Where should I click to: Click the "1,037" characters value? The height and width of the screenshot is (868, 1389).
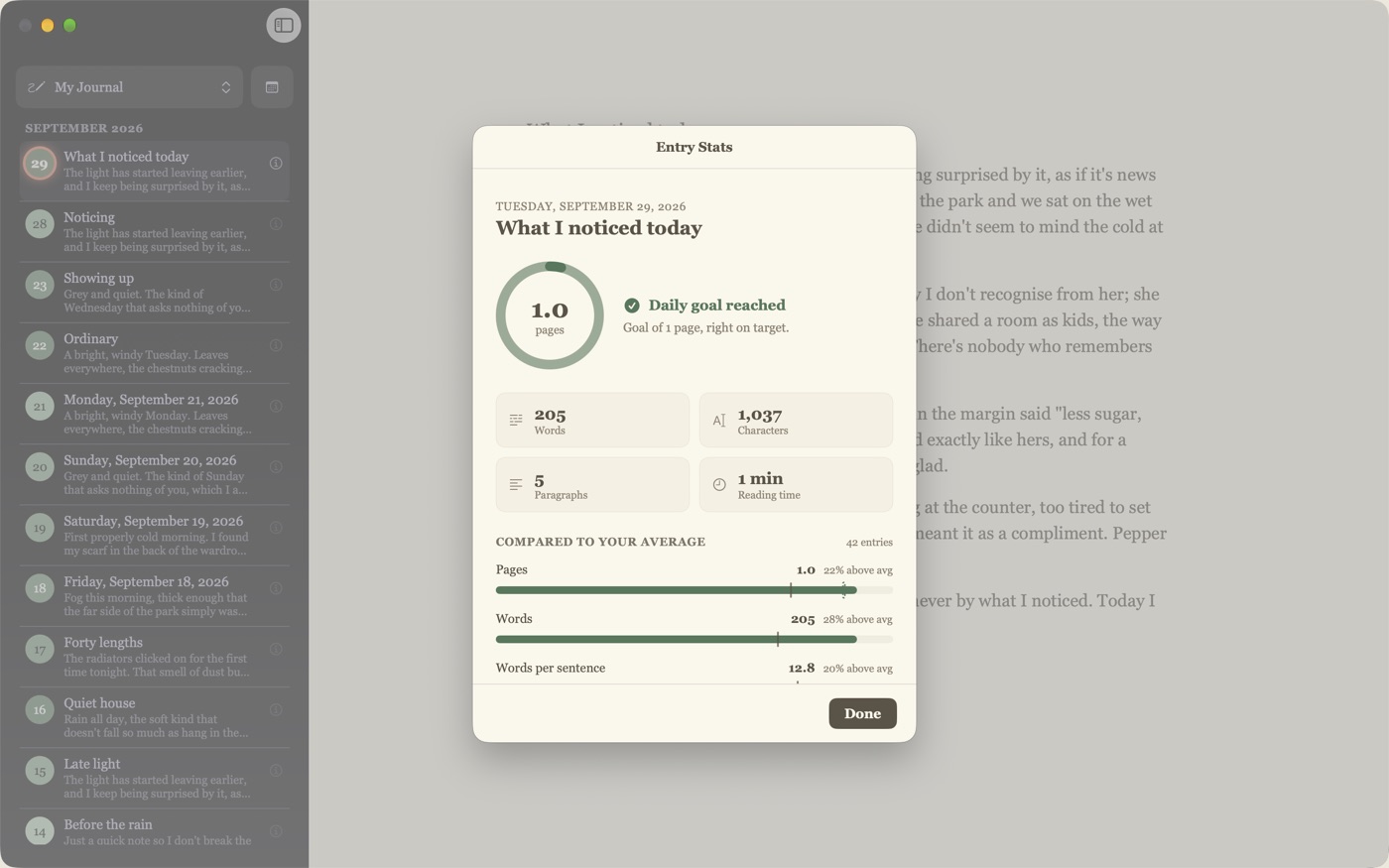click(760, 415)
